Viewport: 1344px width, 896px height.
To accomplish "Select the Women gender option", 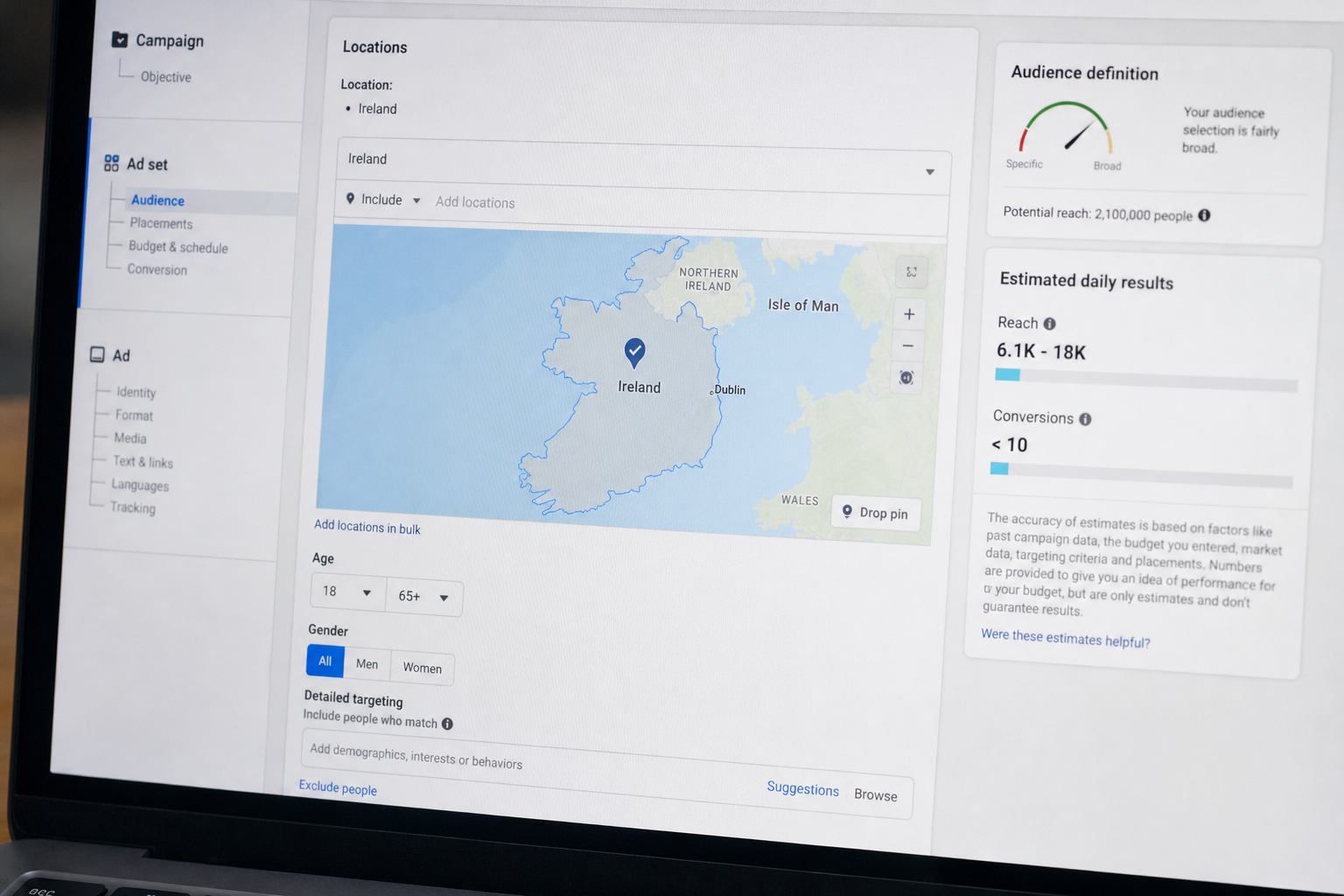I will coord(422,668).
